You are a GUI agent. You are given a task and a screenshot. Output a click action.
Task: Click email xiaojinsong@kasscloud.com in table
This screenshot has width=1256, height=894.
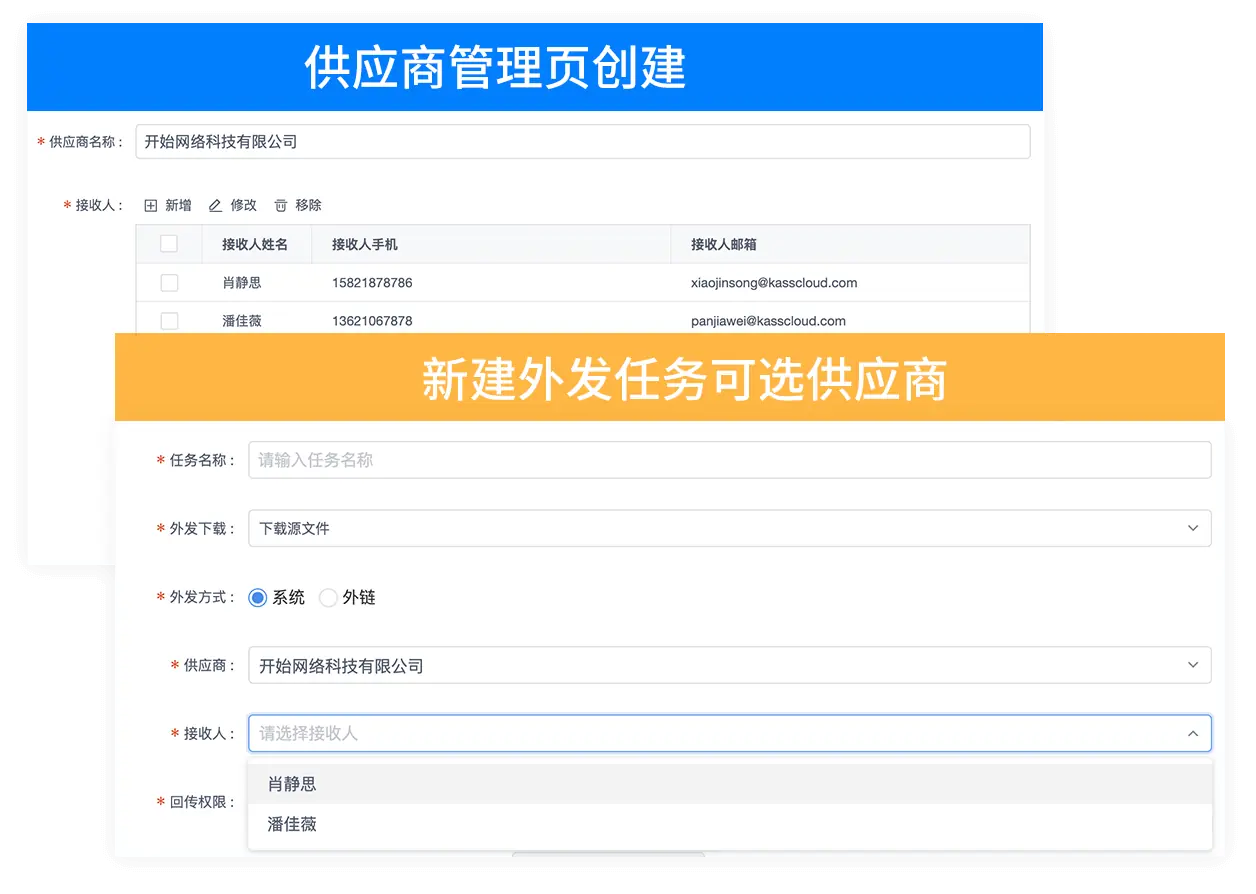773,283
